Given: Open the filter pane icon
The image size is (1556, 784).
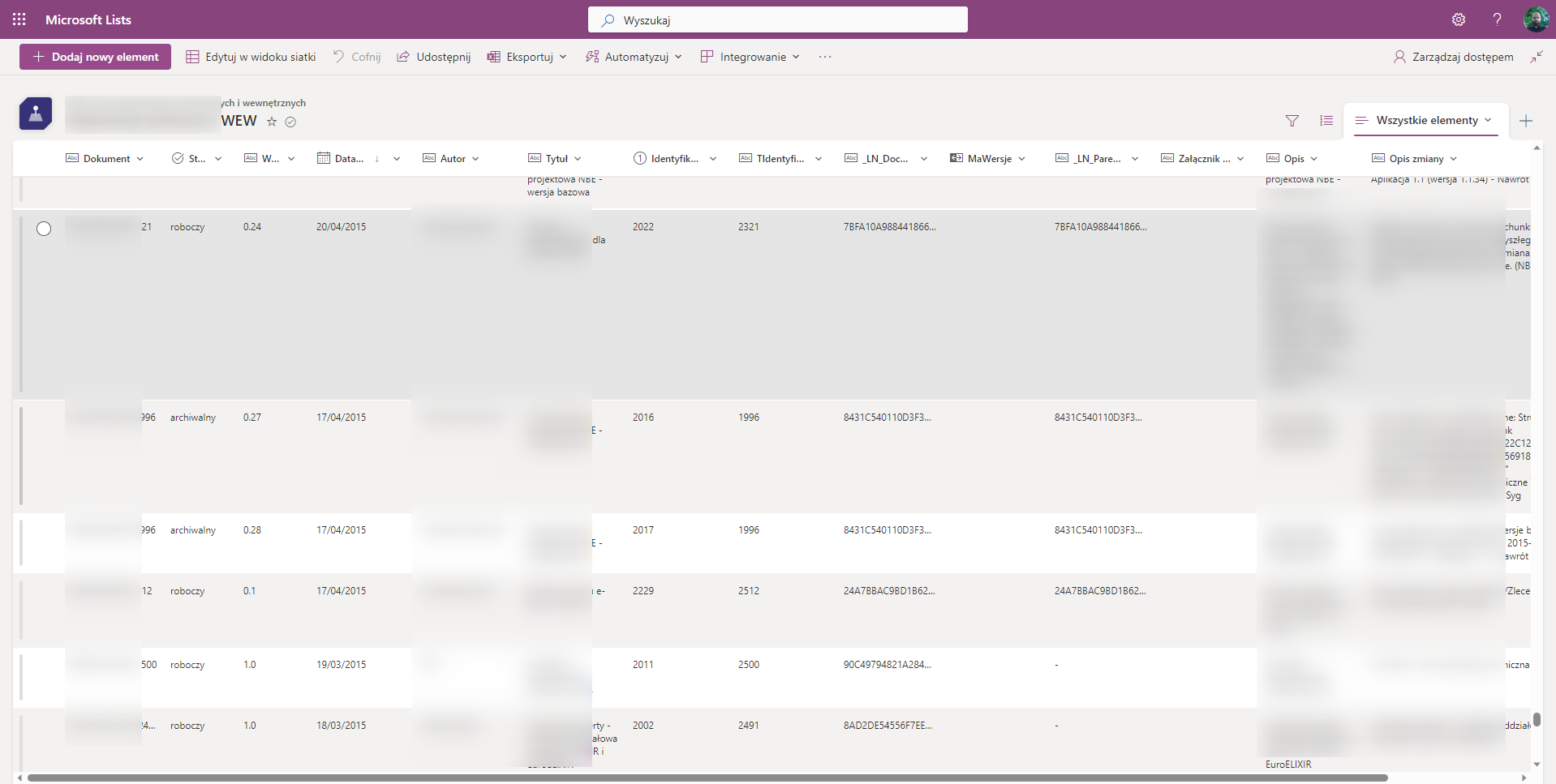Looking at the screenshot, I should (x=1291, y=121).
